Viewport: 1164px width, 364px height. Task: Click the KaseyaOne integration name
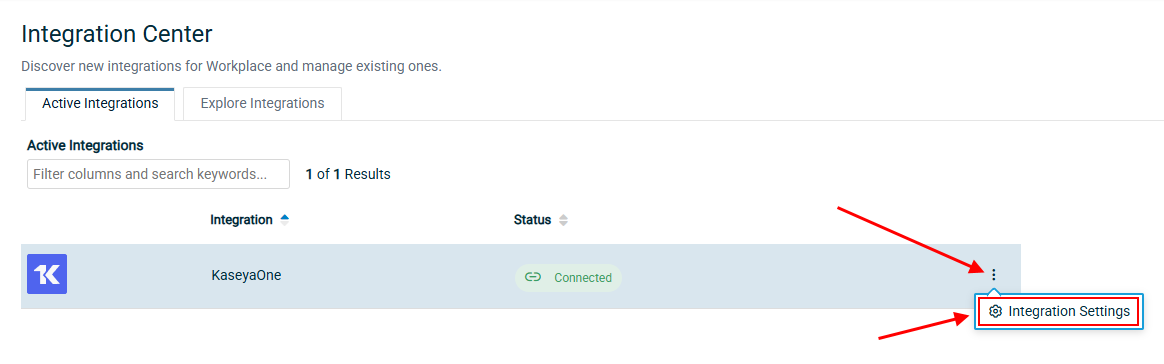point(246,275)
